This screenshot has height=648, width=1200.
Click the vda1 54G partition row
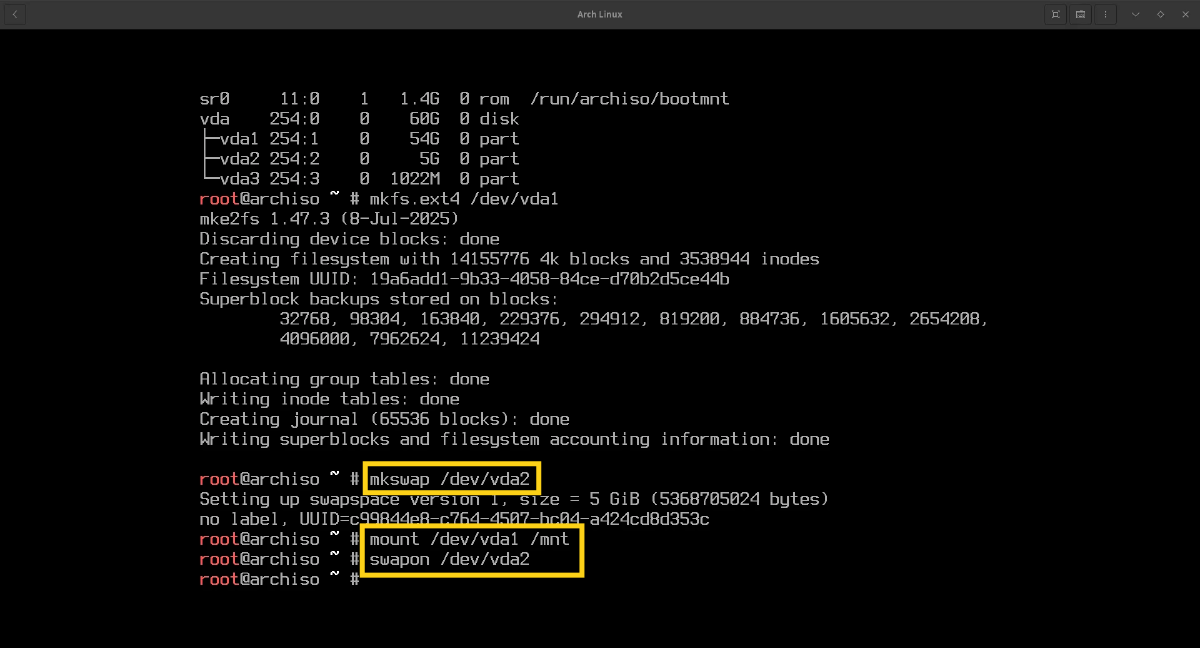pyautogui.click(x=360, y=139)
